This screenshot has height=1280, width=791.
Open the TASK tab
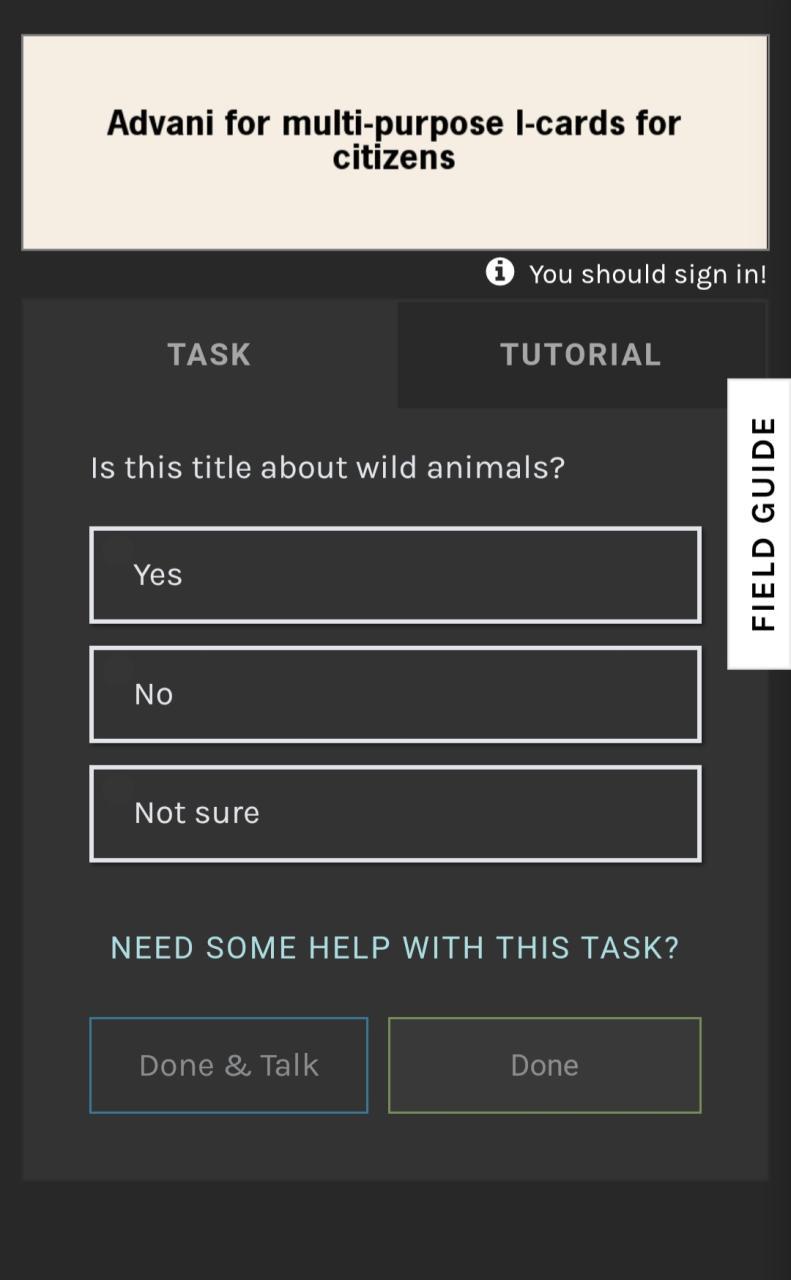[209, 354]
